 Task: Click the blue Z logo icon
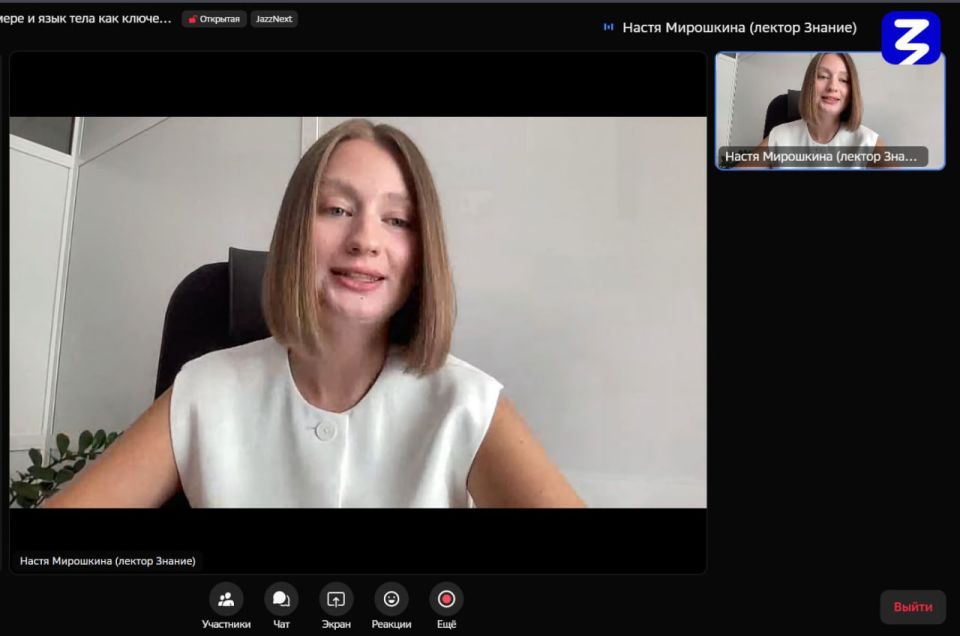tap(910, 38)
